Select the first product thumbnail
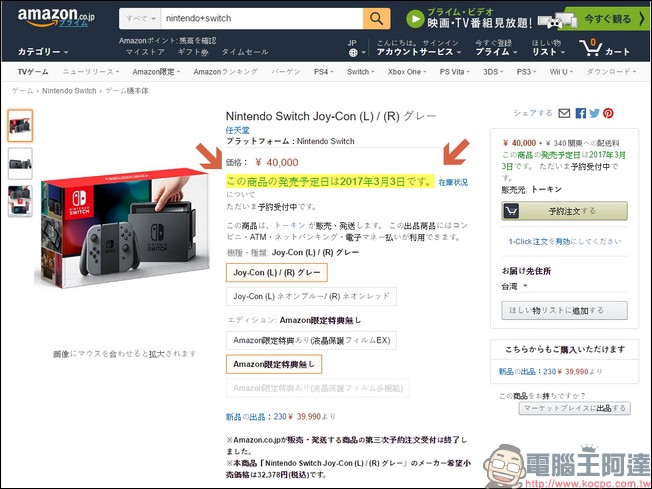652x489 pixels. [20, 126]
